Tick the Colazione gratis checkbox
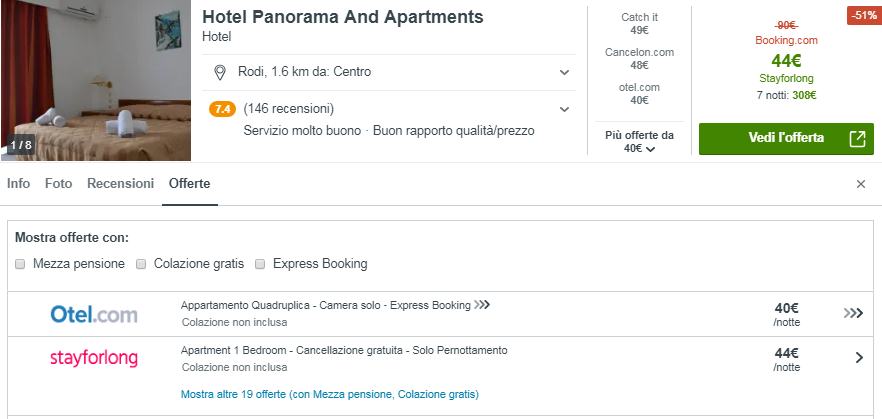 tap(142, 264)
